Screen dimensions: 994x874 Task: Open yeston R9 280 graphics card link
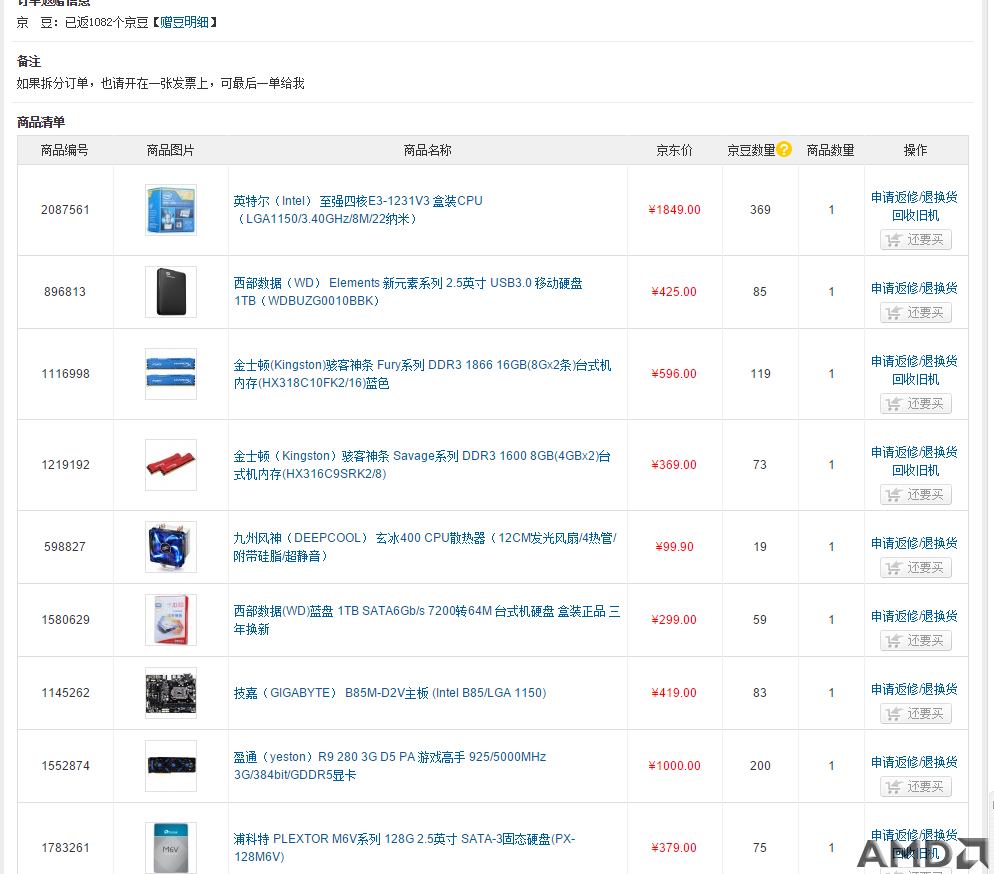pyautogui.click(x=389, y=766)
